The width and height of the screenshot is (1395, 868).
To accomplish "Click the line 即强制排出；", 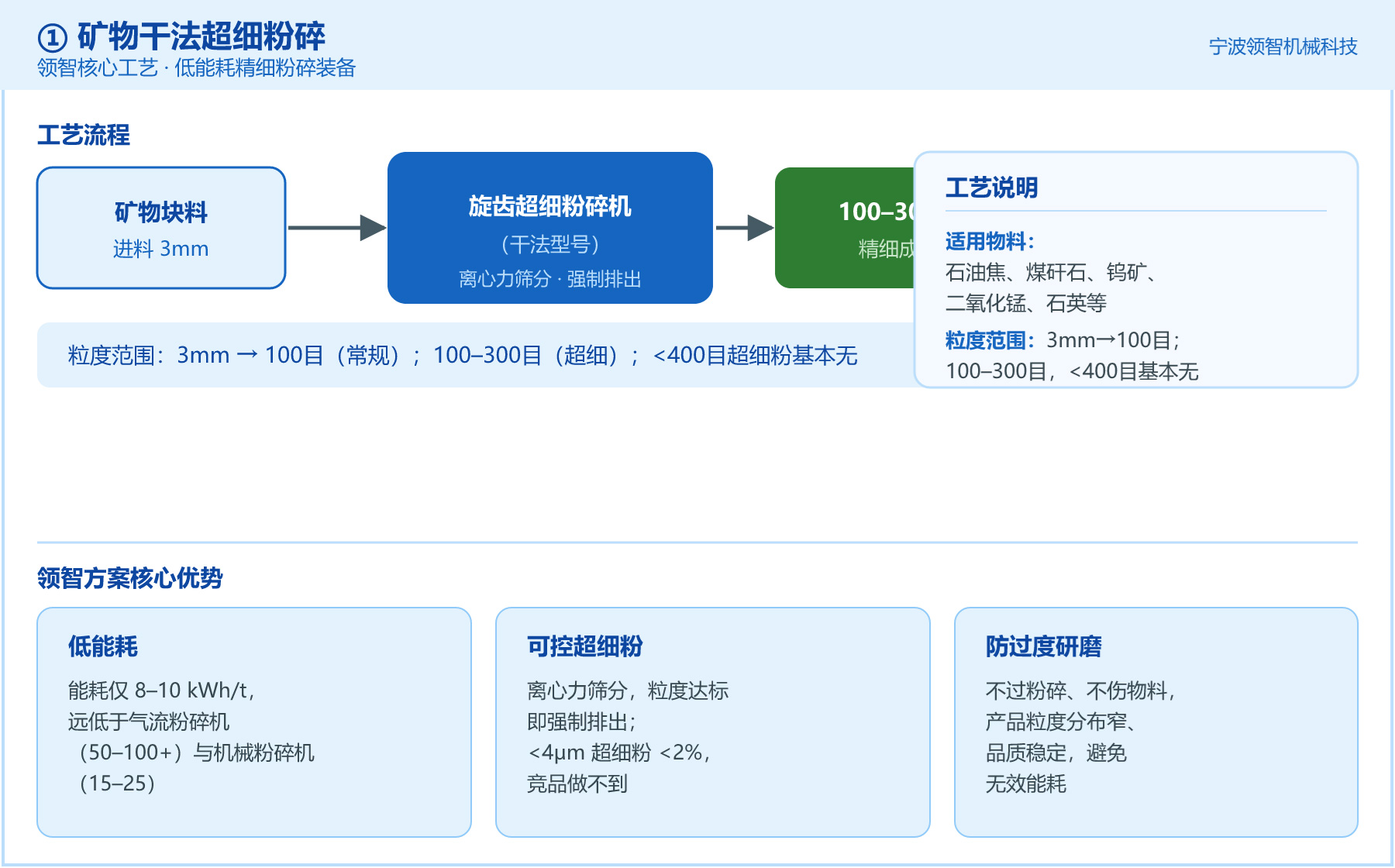I will [582, 722].
